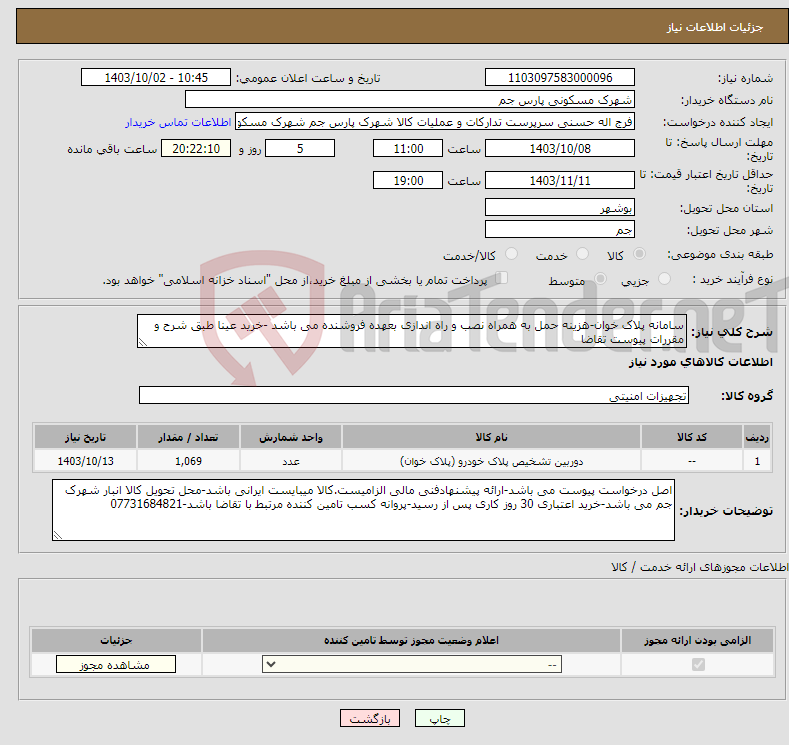Click the response deadline time 11:00
This screenshot has height=745, width=789.
tap(408, 148)
